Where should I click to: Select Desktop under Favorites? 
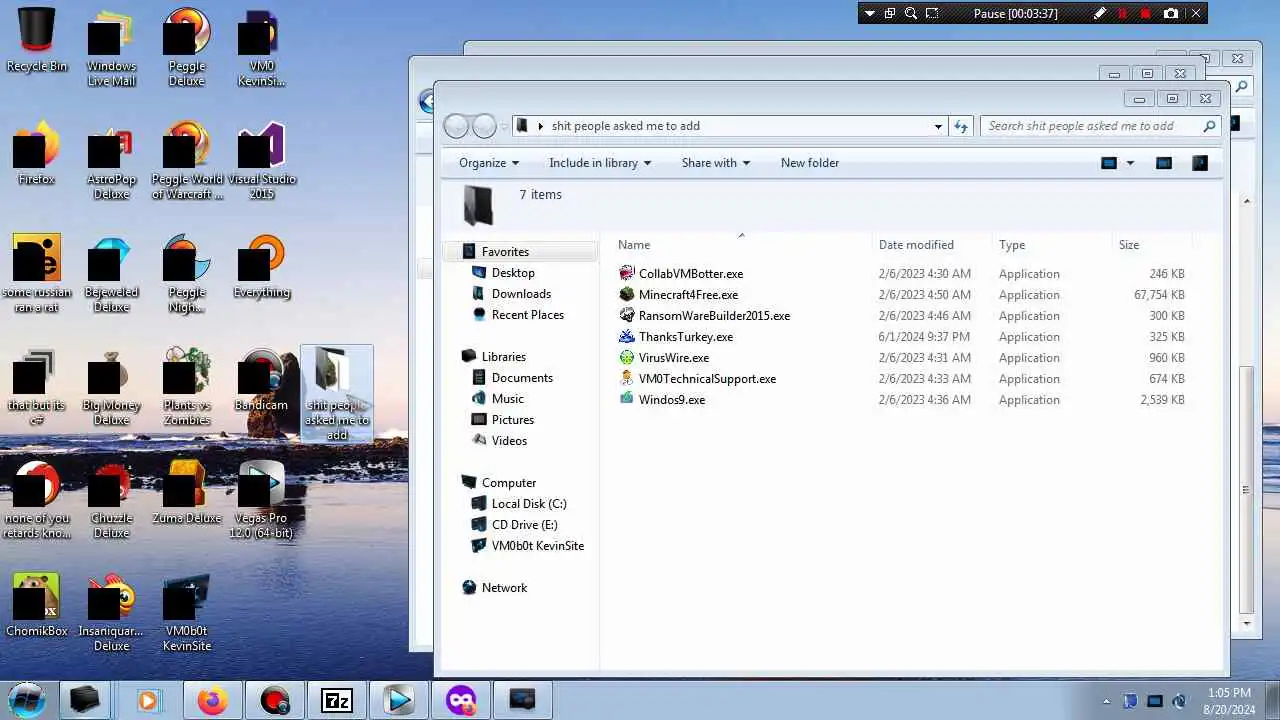[x=502, y=273]
